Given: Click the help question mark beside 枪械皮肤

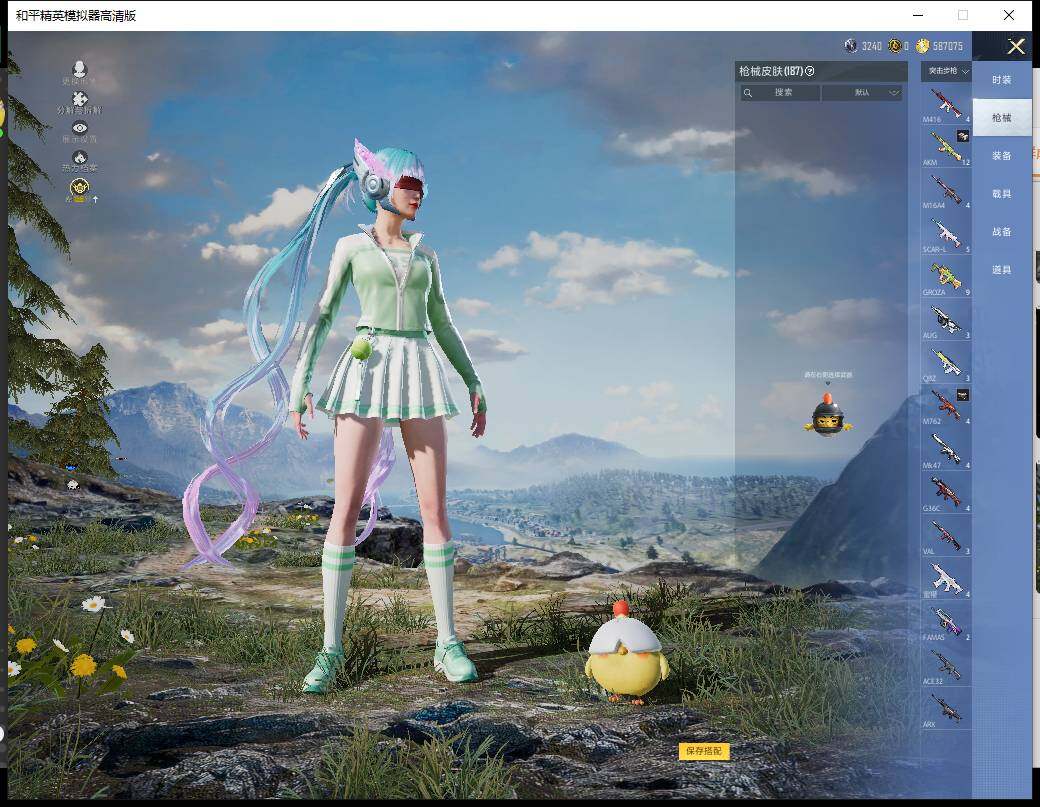Looking at the screenshot, I should (809, 71).
